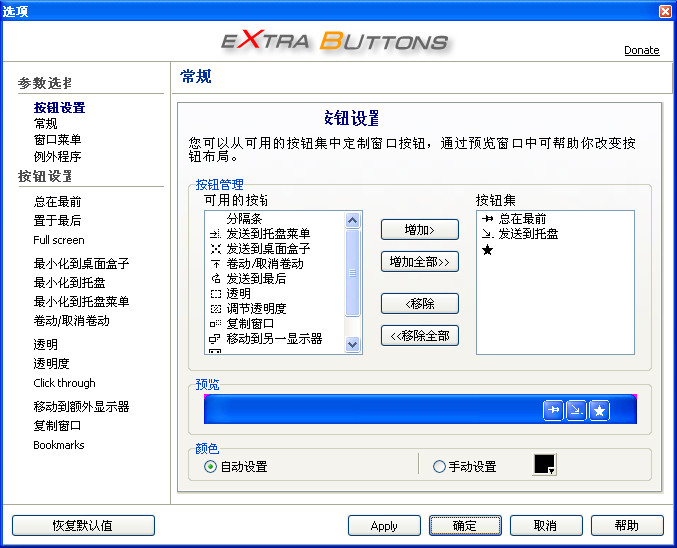Select the 透明 icon in available list
The image size is (677, 548).
pyautogui.click(x=215, y=294)
